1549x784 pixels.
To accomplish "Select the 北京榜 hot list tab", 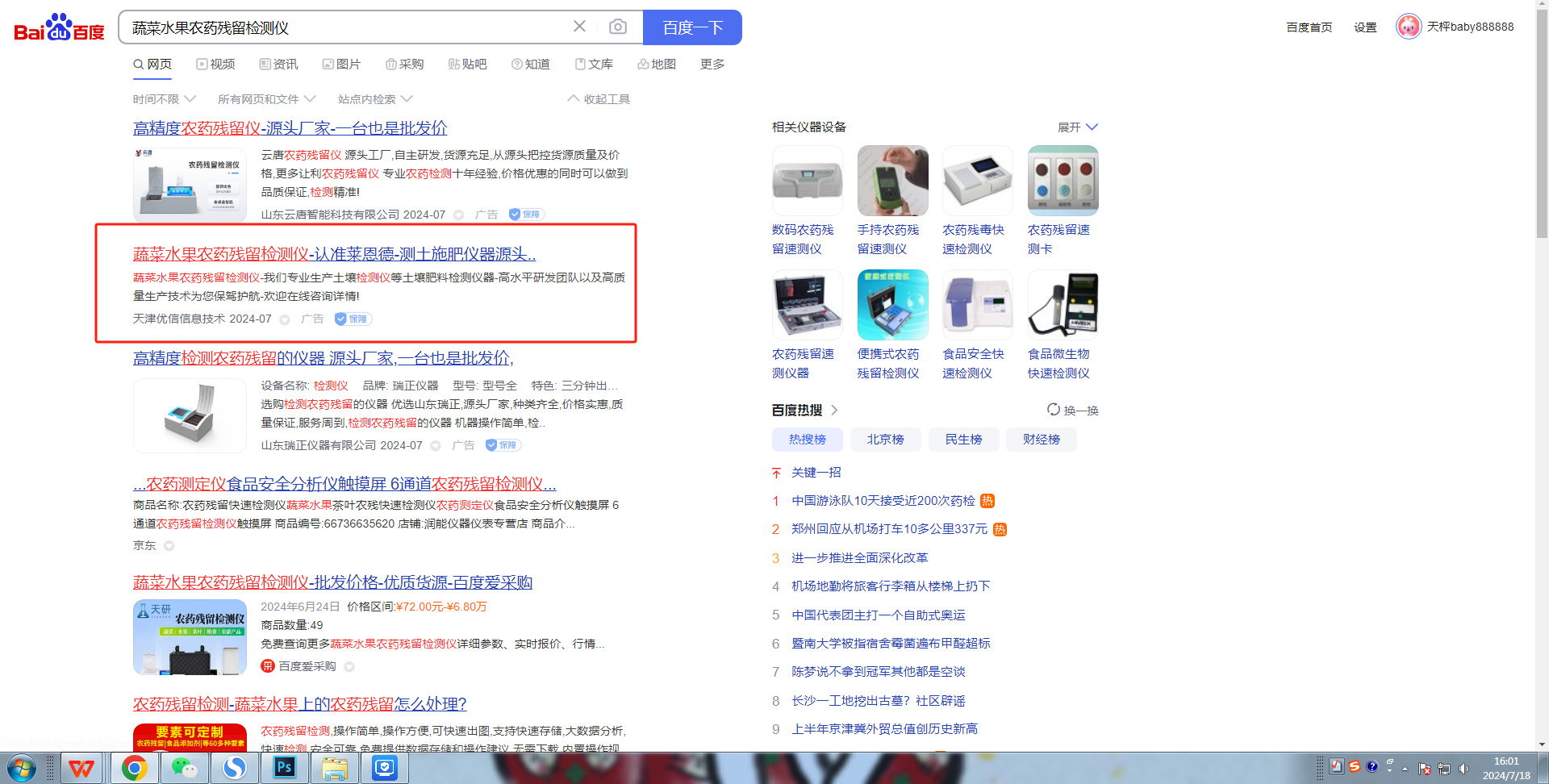I will [885, 440].
